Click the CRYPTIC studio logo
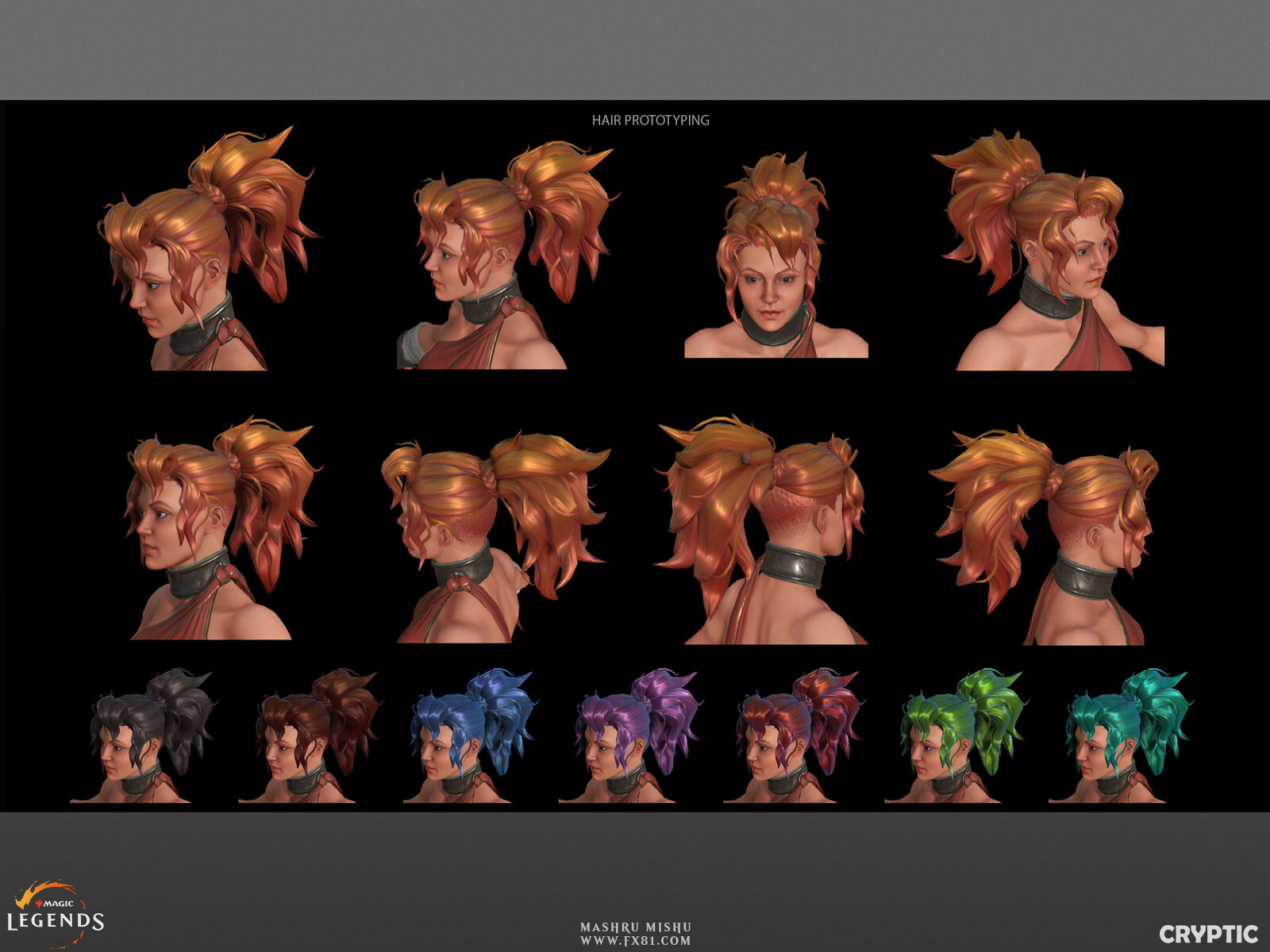This screenshot has width=1270, height=952. (1209, 934)
